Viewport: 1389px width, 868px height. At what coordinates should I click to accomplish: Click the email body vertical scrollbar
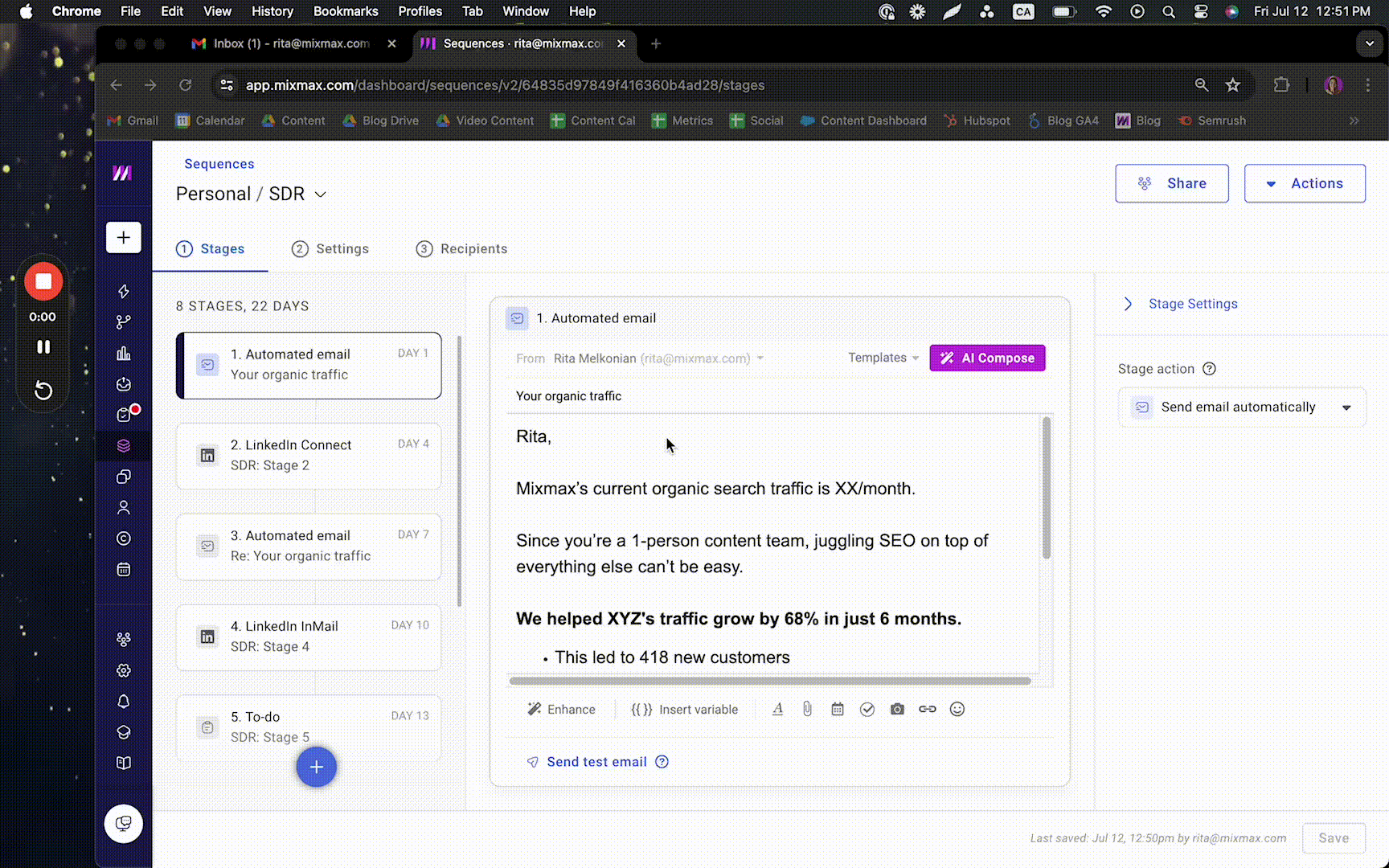1047,488
